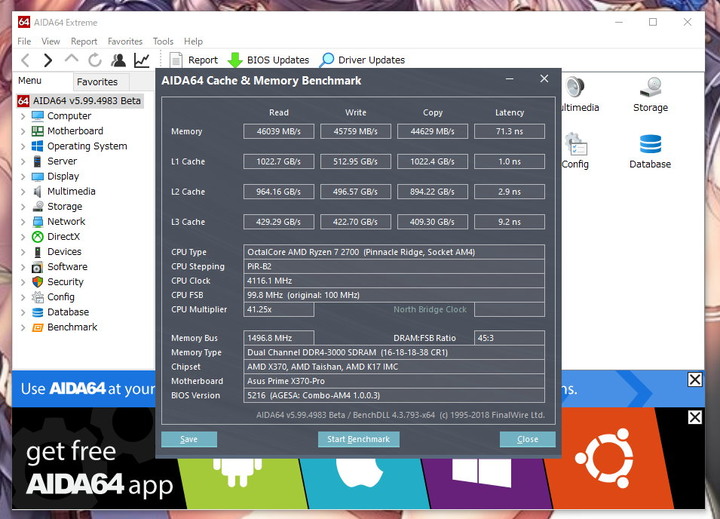
Task: Click the Close button in benchmark dialog
Action: point(527,439)
